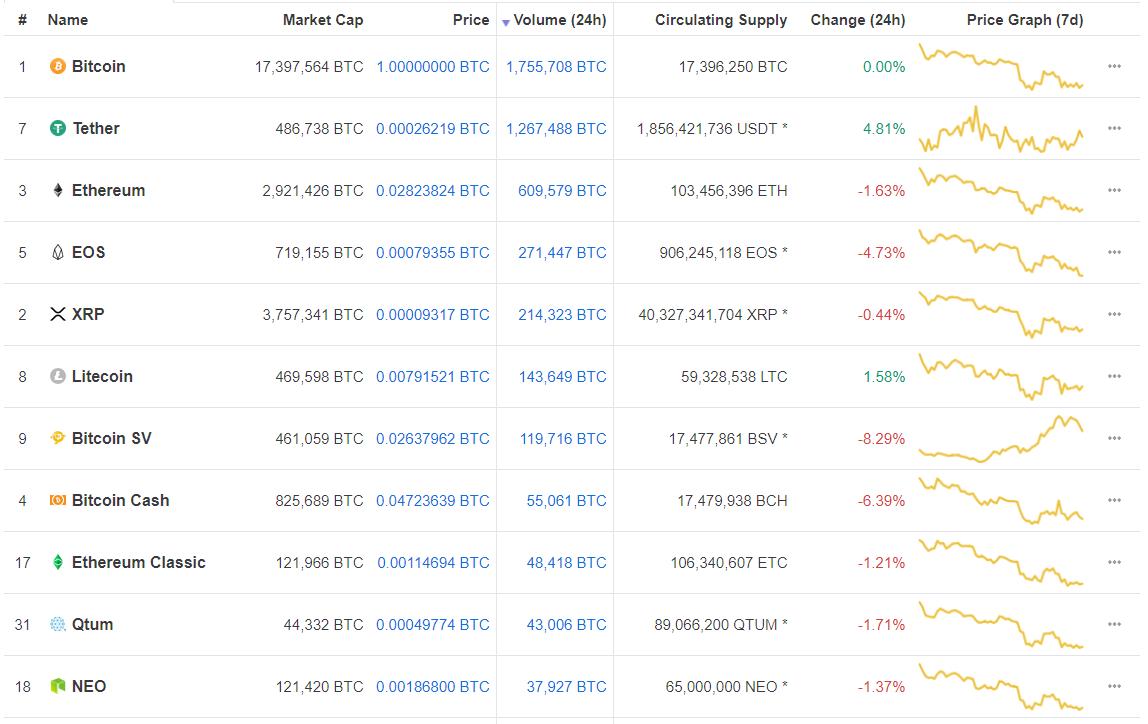This screenshot has width=1148, height=724.
Task: Click the Bitcoin coin logo icon
Action: tap(58, 67)
